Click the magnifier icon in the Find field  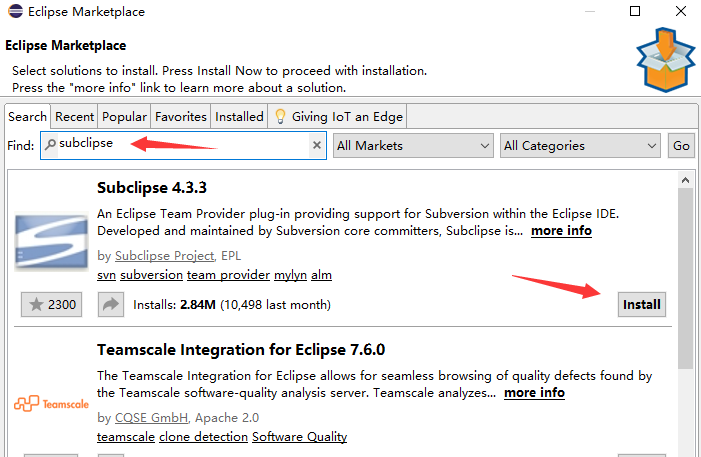50,145
